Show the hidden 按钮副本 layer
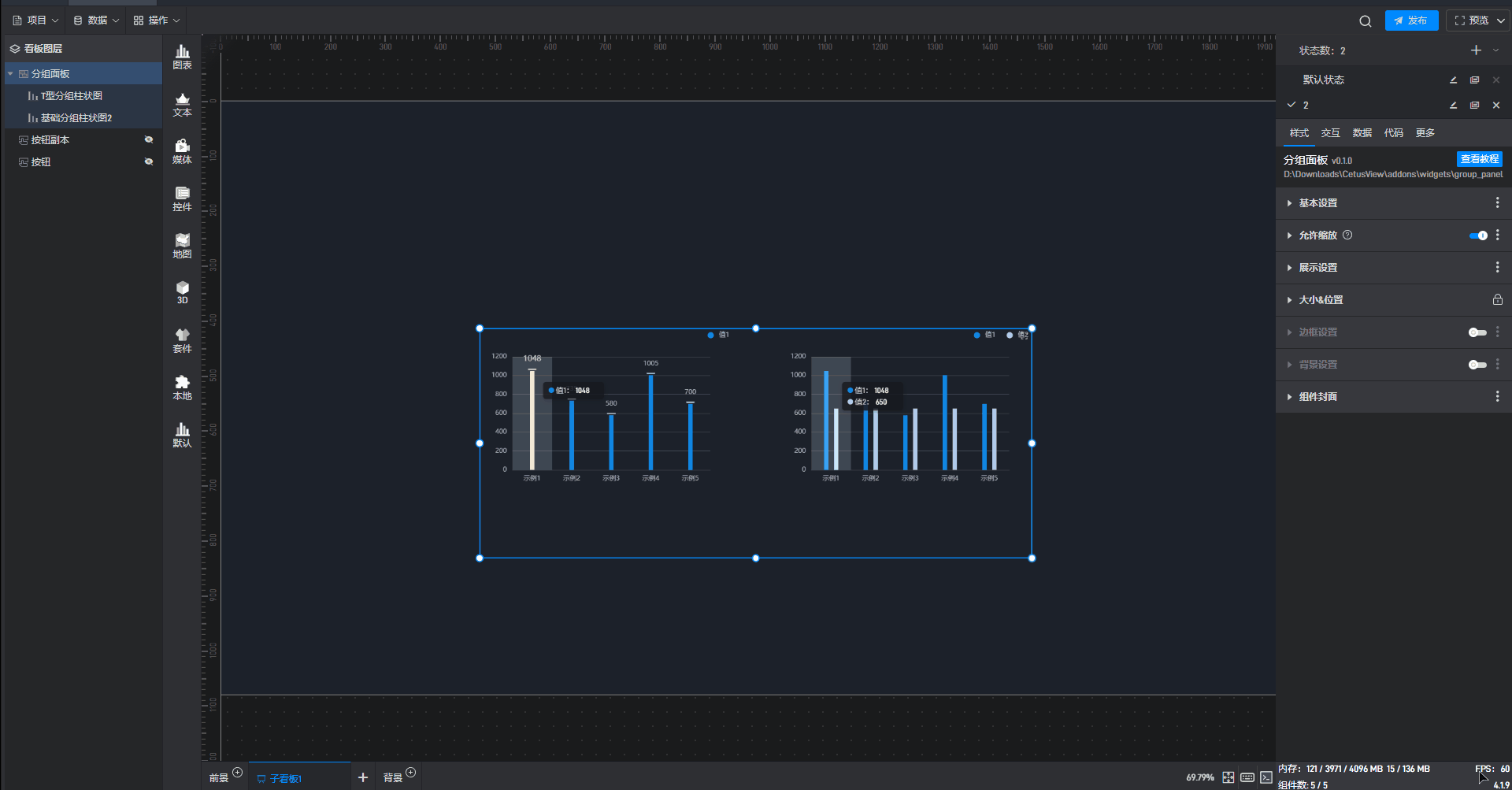The height and width of the screenshot is (790, 1512). tap(148, 139)
